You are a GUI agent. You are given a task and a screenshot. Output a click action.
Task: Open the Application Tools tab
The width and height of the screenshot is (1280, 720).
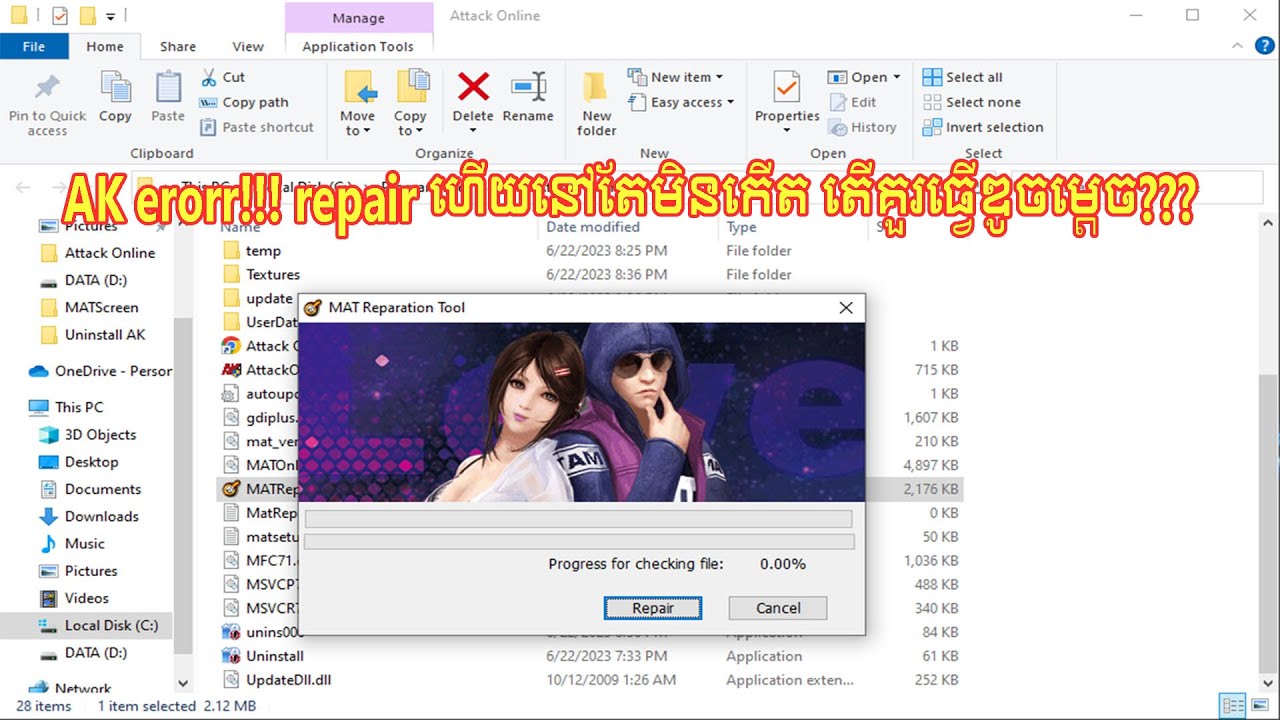[358, 46]
